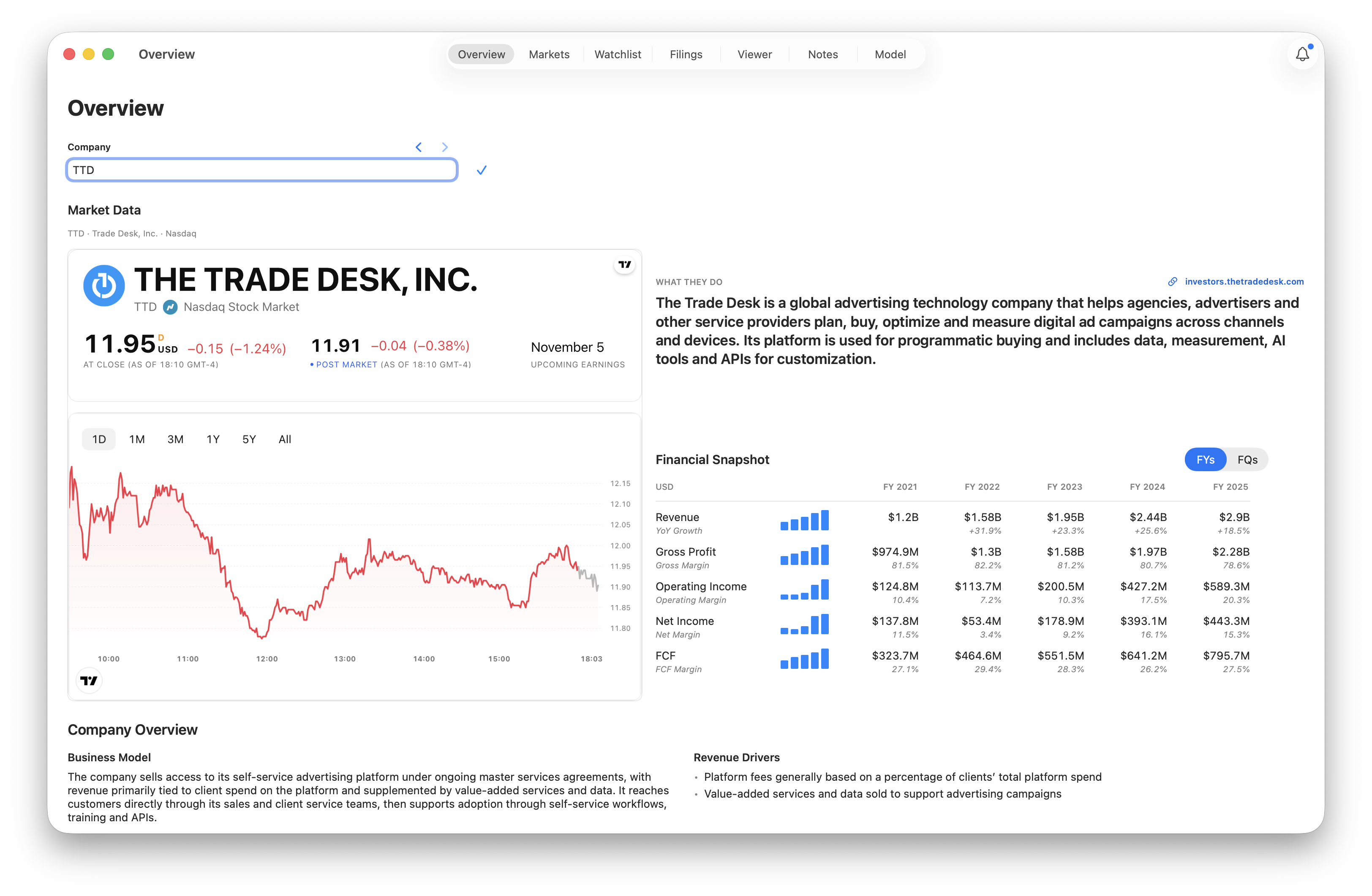Screen dimensions: 1372x896
Task: Click the Operating Income sparkline bars
Action: tap(804, 589)
